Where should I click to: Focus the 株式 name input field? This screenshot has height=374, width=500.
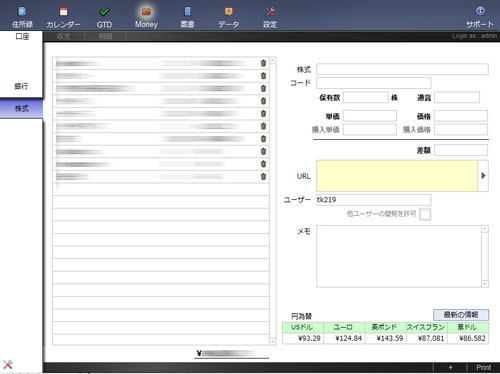[402, 69]
